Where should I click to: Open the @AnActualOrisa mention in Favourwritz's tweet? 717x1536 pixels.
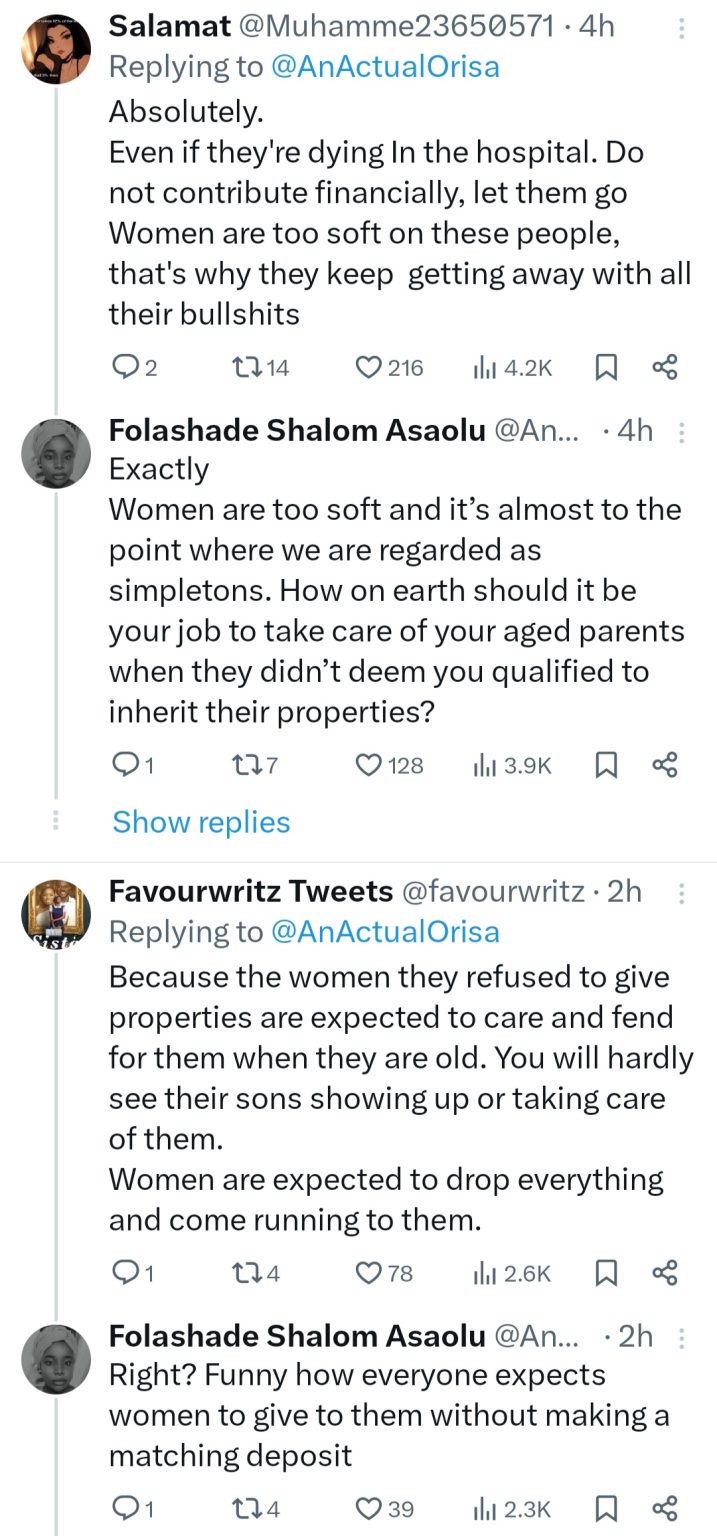(x=385, y=932)
